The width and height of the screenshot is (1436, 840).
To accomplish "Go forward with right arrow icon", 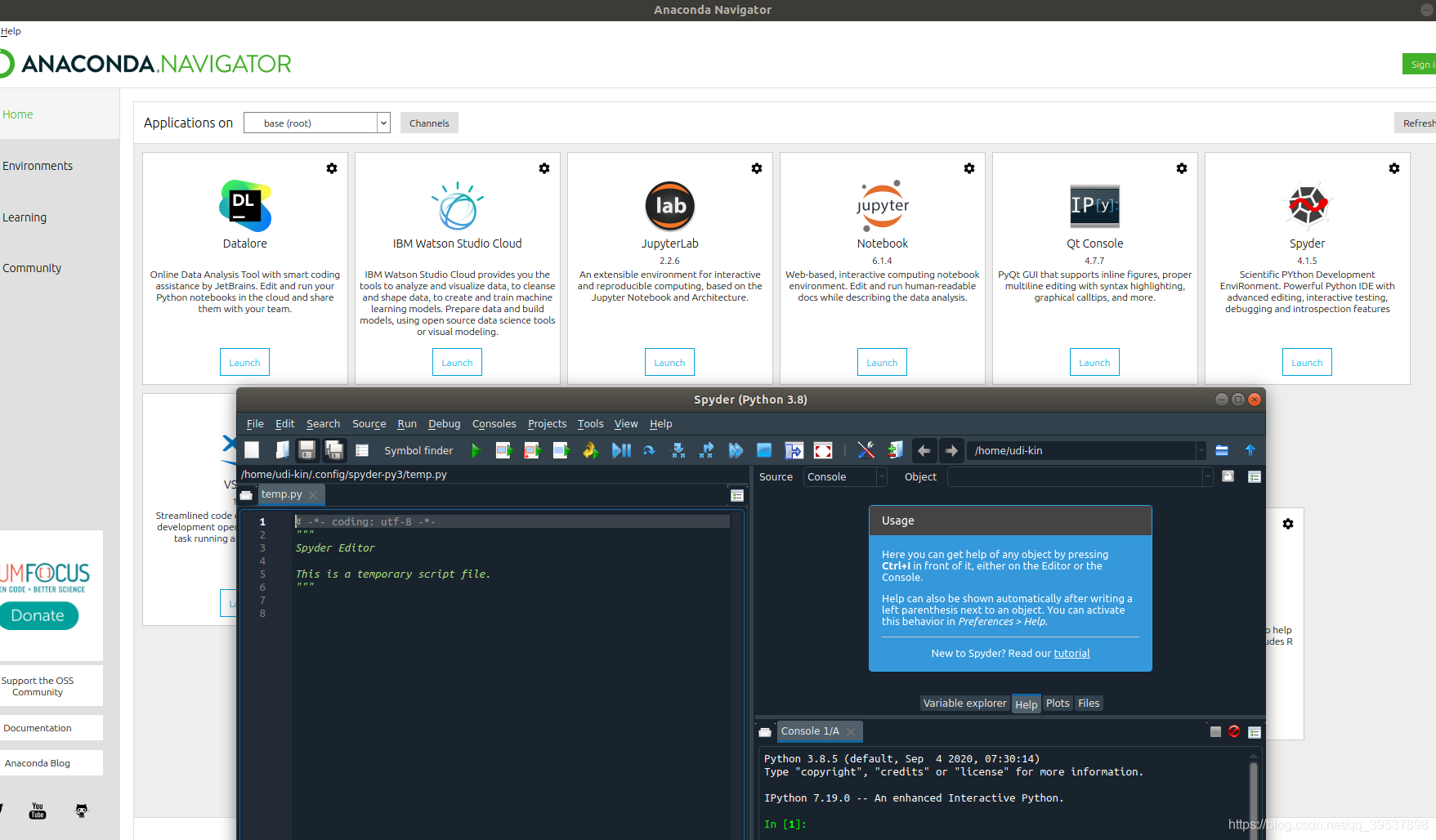I will (x=951, y=450).
